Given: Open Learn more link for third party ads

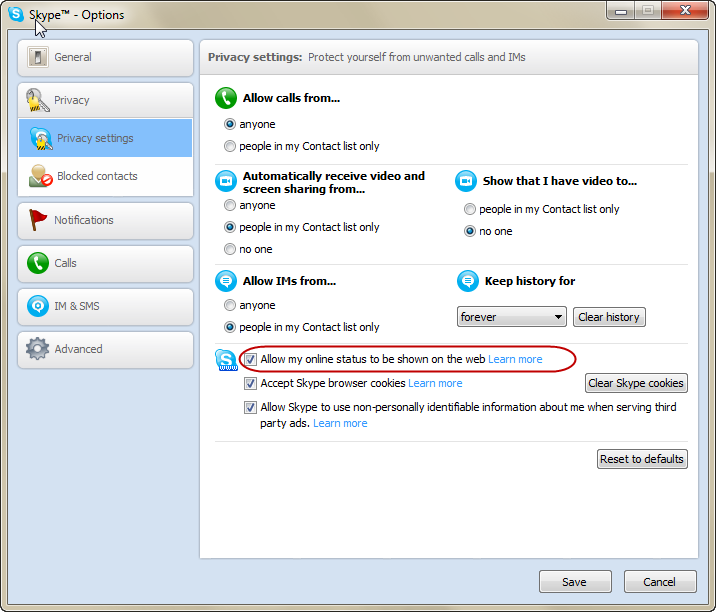Looking at the screenshot, I should tap(340, 423).
